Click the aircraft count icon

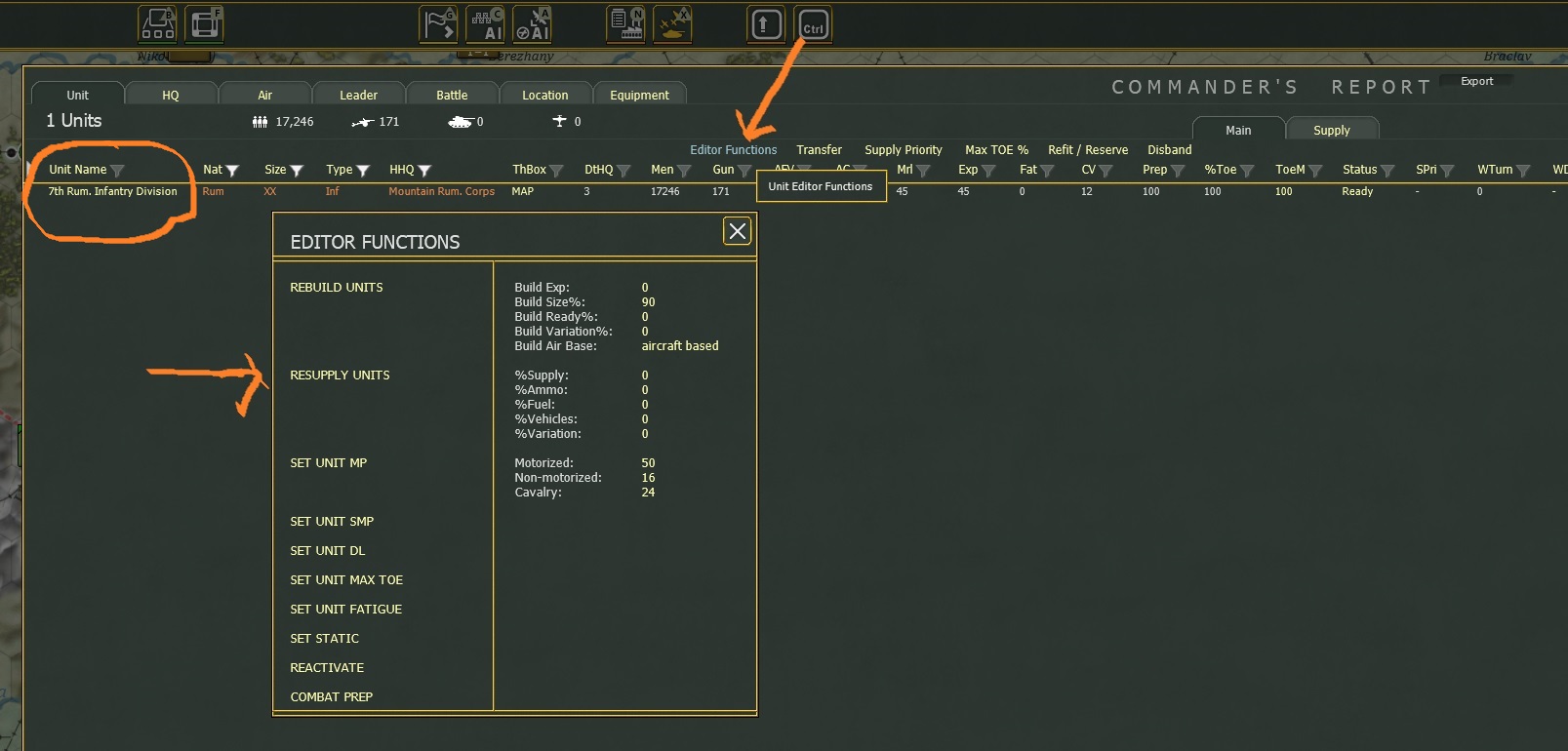(559, 121)
